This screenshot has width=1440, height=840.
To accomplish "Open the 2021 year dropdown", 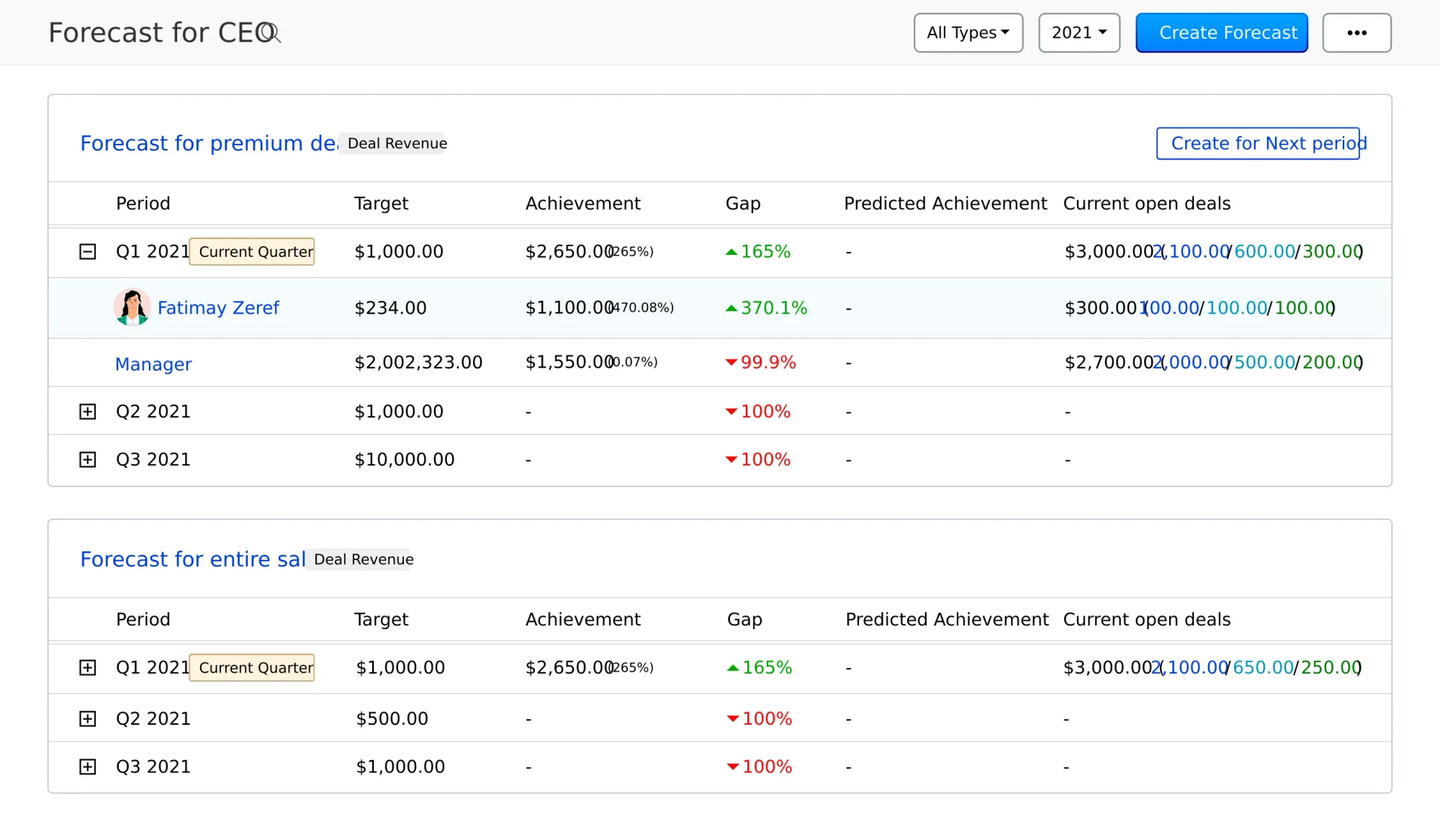I will pyautogui.click(x=1079, y=32).
